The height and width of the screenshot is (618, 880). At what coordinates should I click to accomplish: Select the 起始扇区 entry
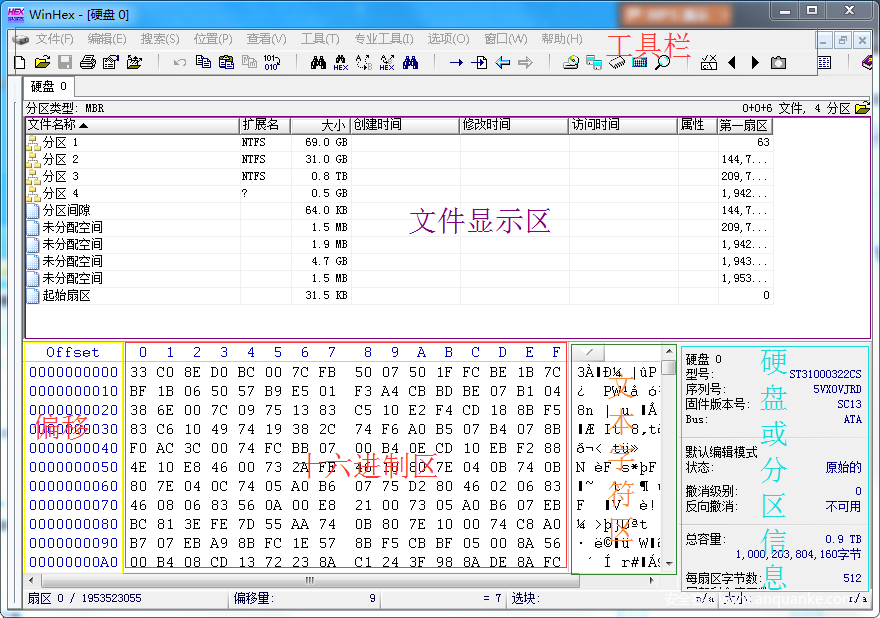(x=66, y=295)
